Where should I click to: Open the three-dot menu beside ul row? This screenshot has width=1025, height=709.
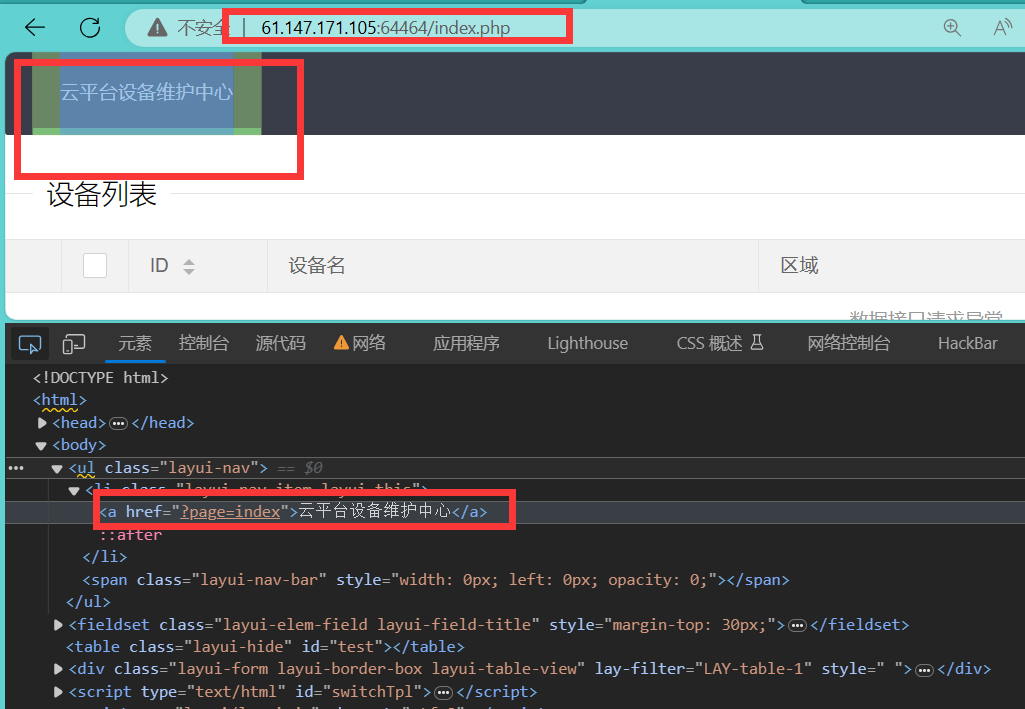(16, 468)
